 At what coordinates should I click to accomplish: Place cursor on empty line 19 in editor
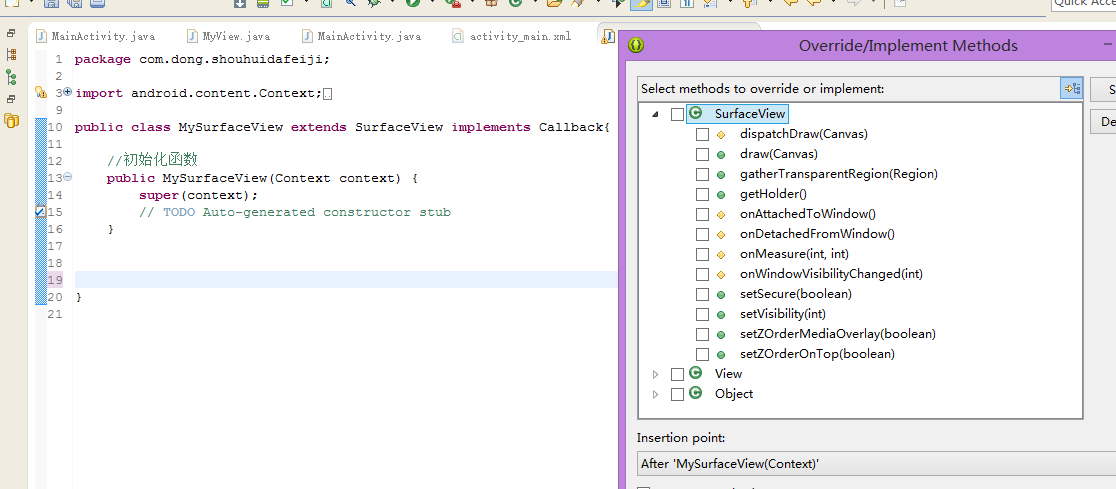pos(345,280)
